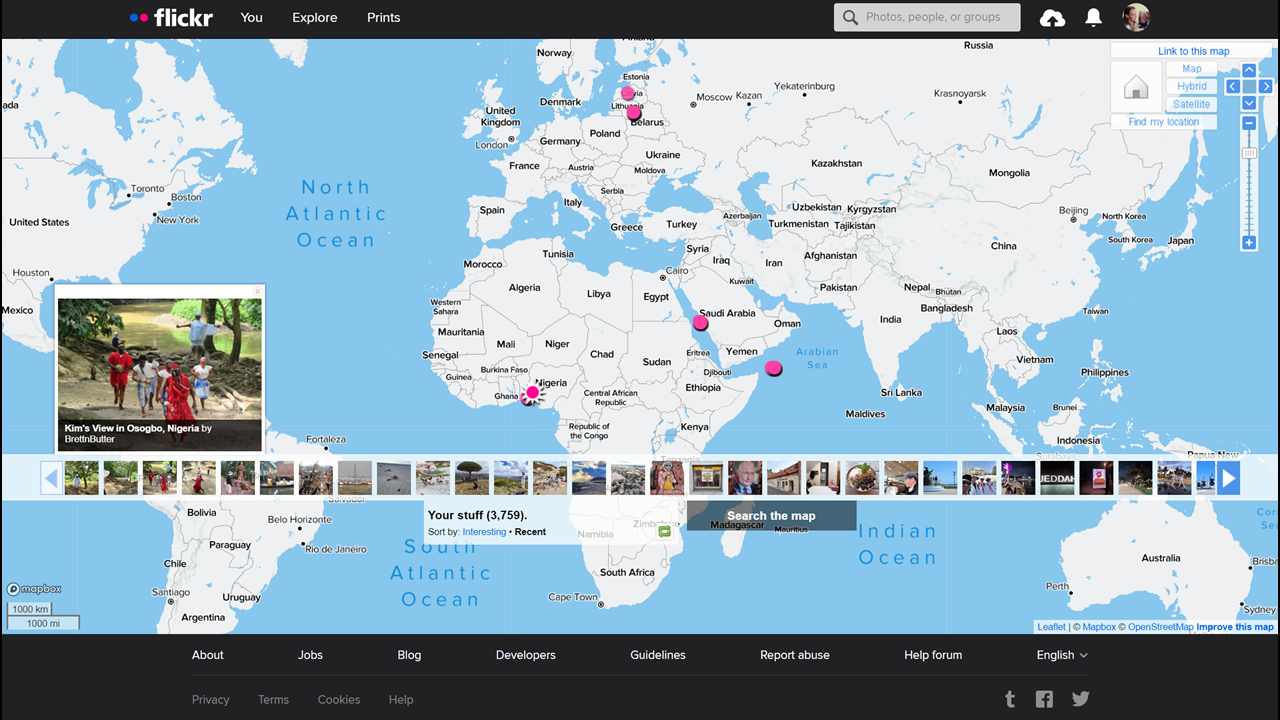Image resolution: width=1280 pixels, height=720 pixels.
Task: Open the English language dropdown
Action: tap(1062, 655)
